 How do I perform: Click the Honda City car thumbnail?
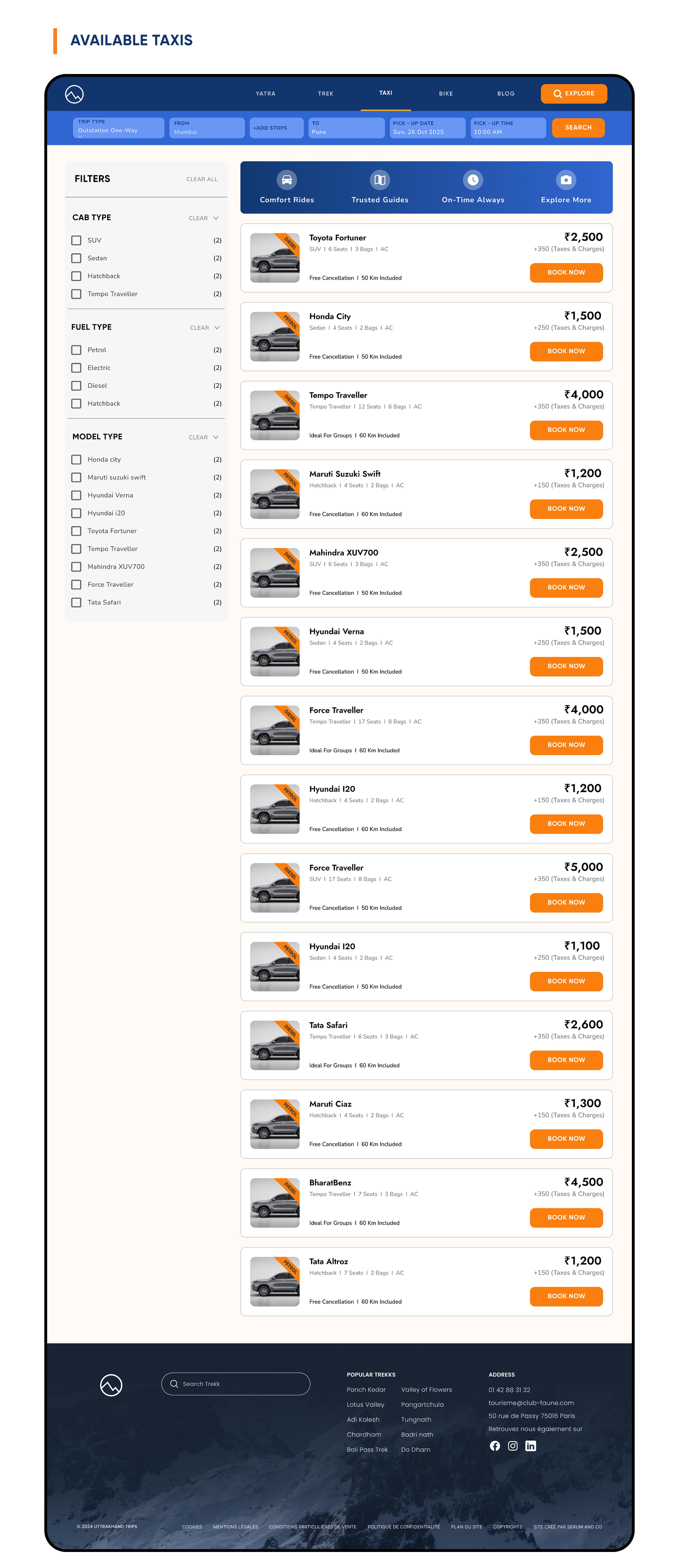[x=275, y=336]
